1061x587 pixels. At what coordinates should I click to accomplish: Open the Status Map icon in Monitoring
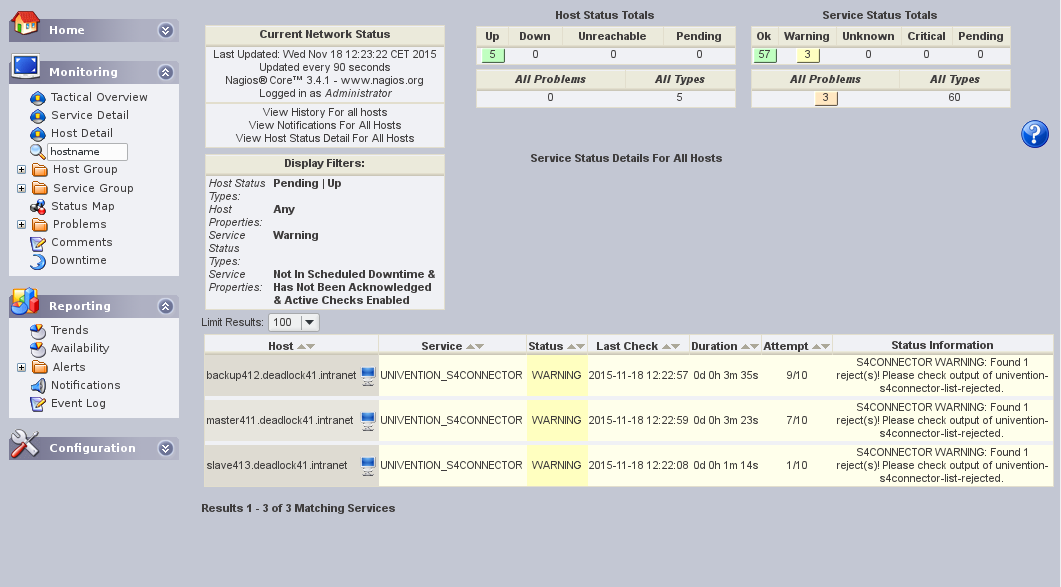[37, 207]
